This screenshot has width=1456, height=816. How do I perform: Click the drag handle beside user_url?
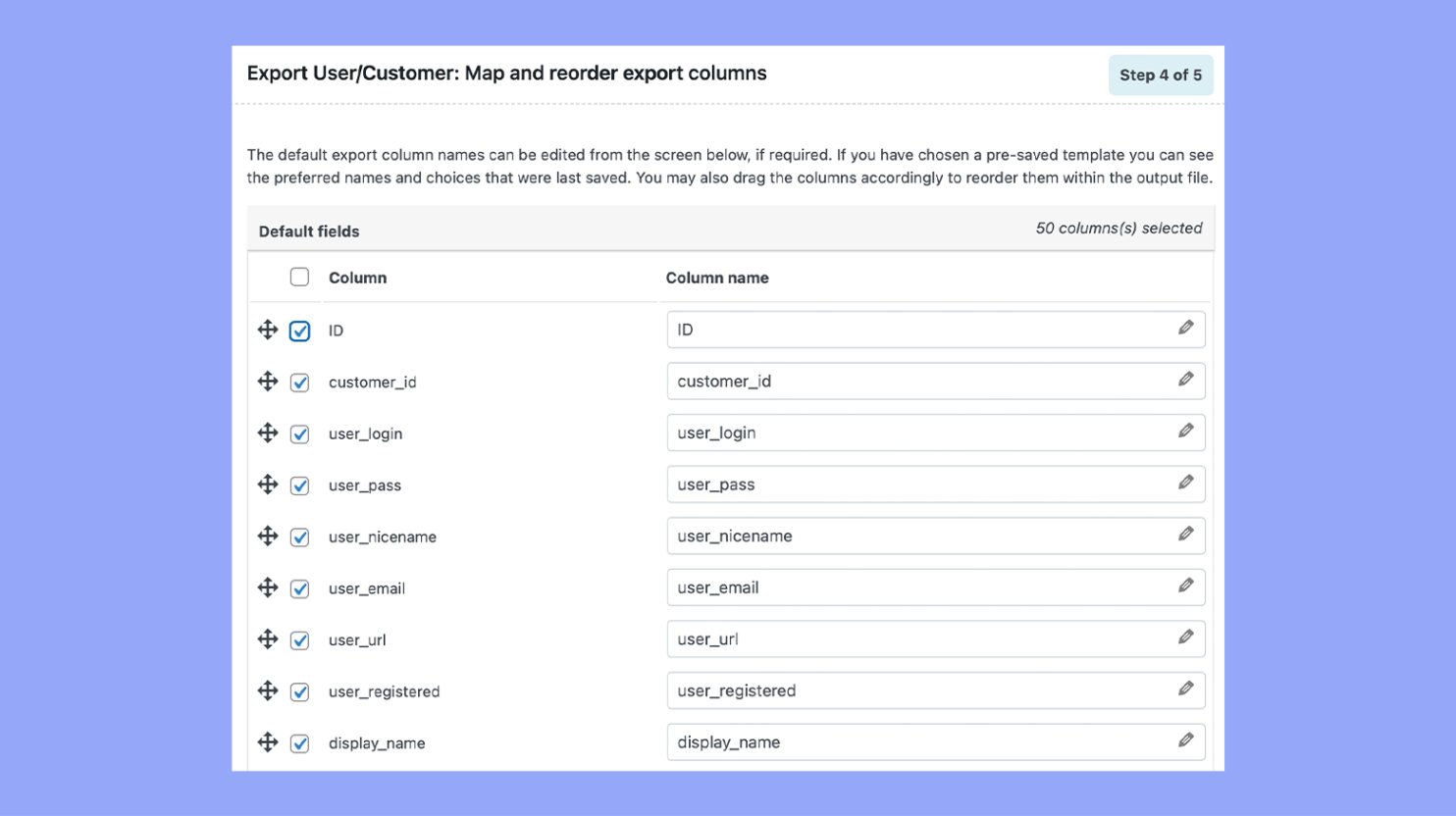pos(268,638)
